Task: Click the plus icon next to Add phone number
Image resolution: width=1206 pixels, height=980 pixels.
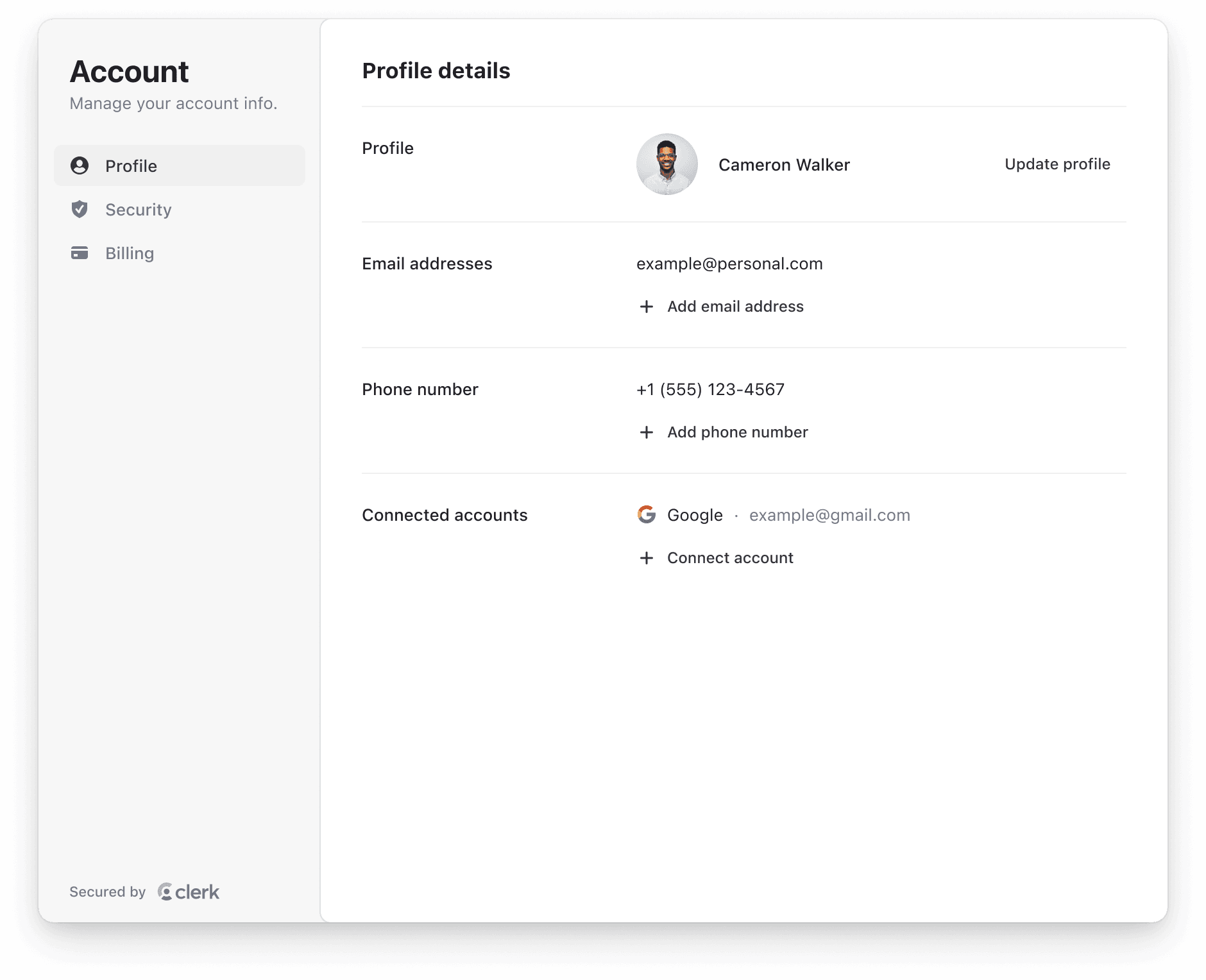Action: pyautogui.click(x=646, y=432)
